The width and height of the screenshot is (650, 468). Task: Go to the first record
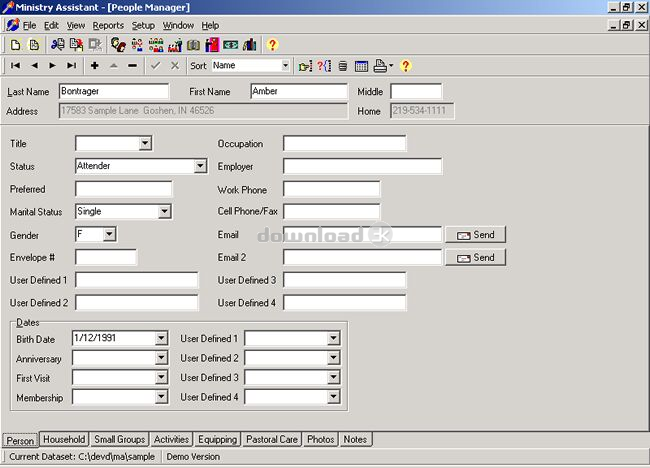(15, 65)
